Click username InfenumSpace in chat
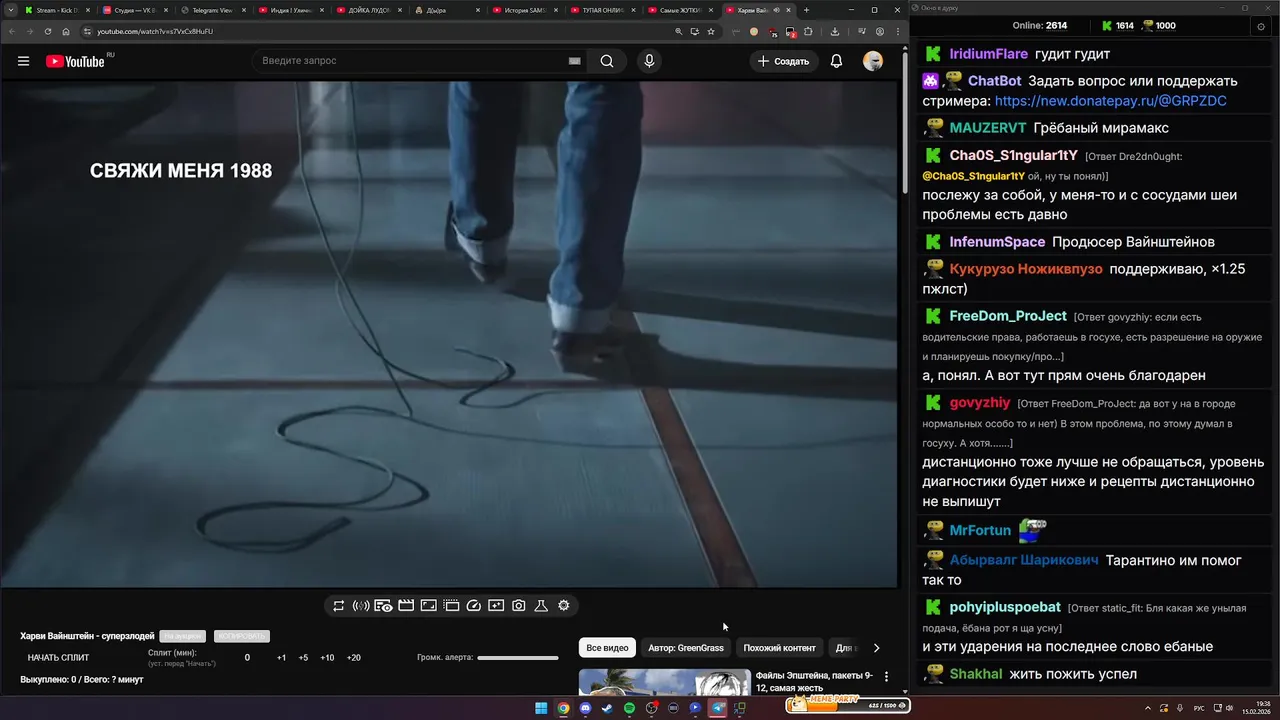This screenshot has height=720, width=1280. [997, 242]
